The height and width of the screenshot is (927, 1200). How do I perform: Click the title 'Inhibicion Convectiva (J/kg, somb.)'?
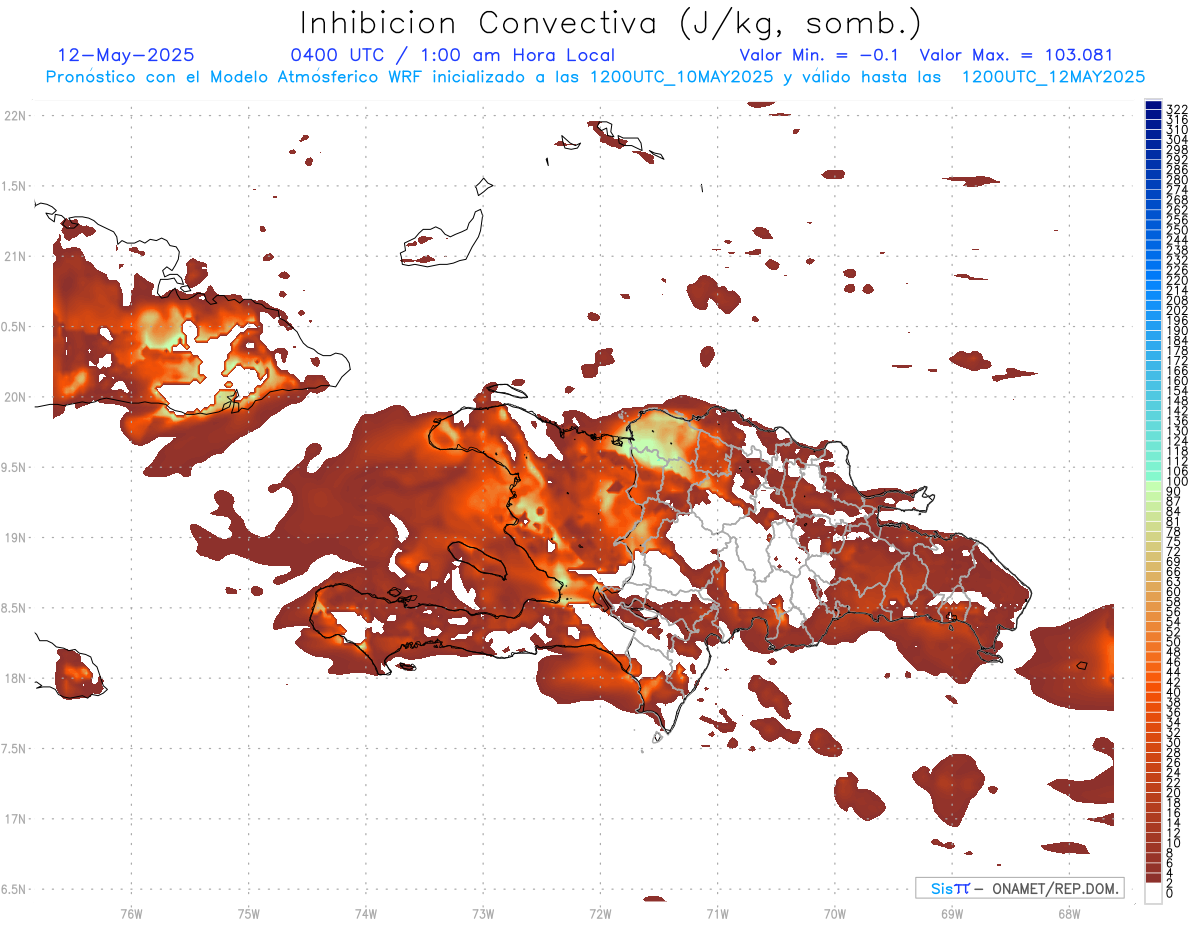611,23
